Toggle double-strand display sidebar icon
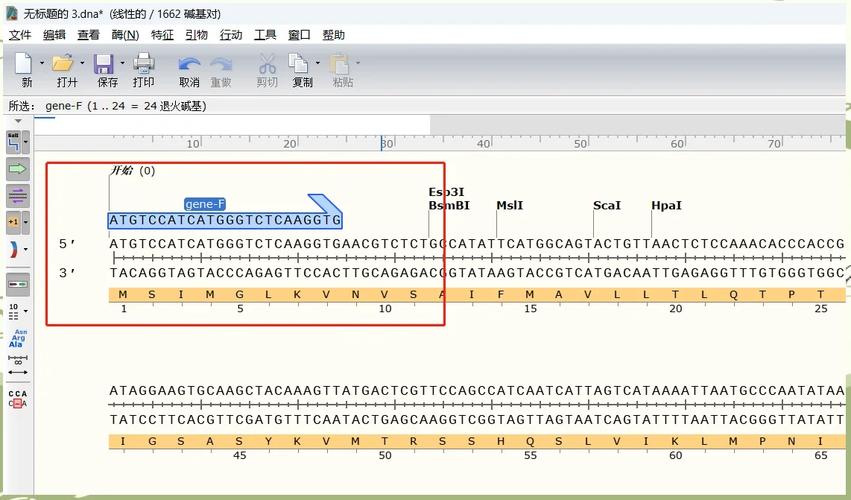The height and width of the screenshot is (500, 851). coord(17,284)
